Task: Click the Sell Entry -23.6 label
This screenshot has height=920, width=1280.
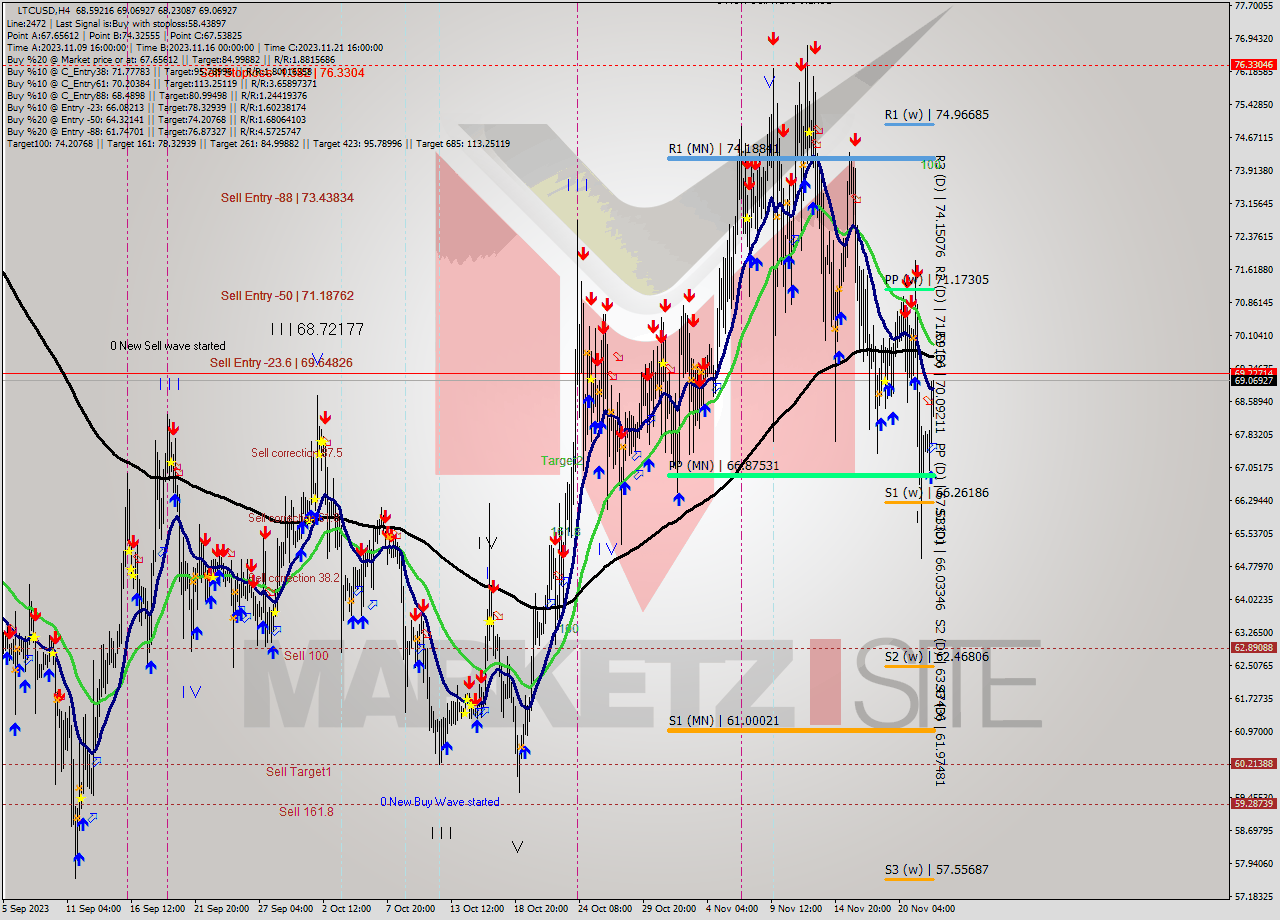Action: 281,363
